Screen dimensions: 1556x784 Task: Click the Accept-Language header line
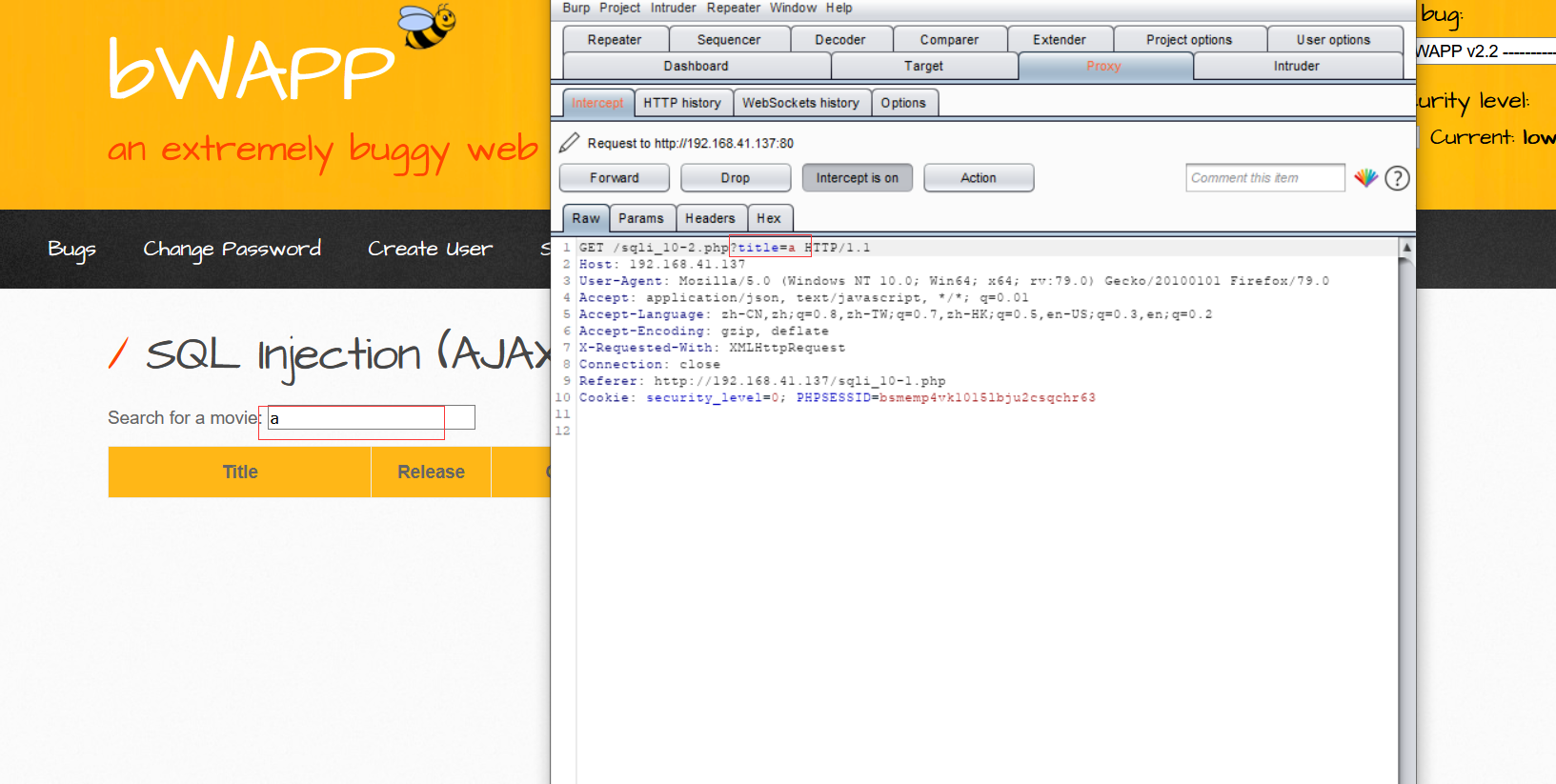(x=896, y=314)
